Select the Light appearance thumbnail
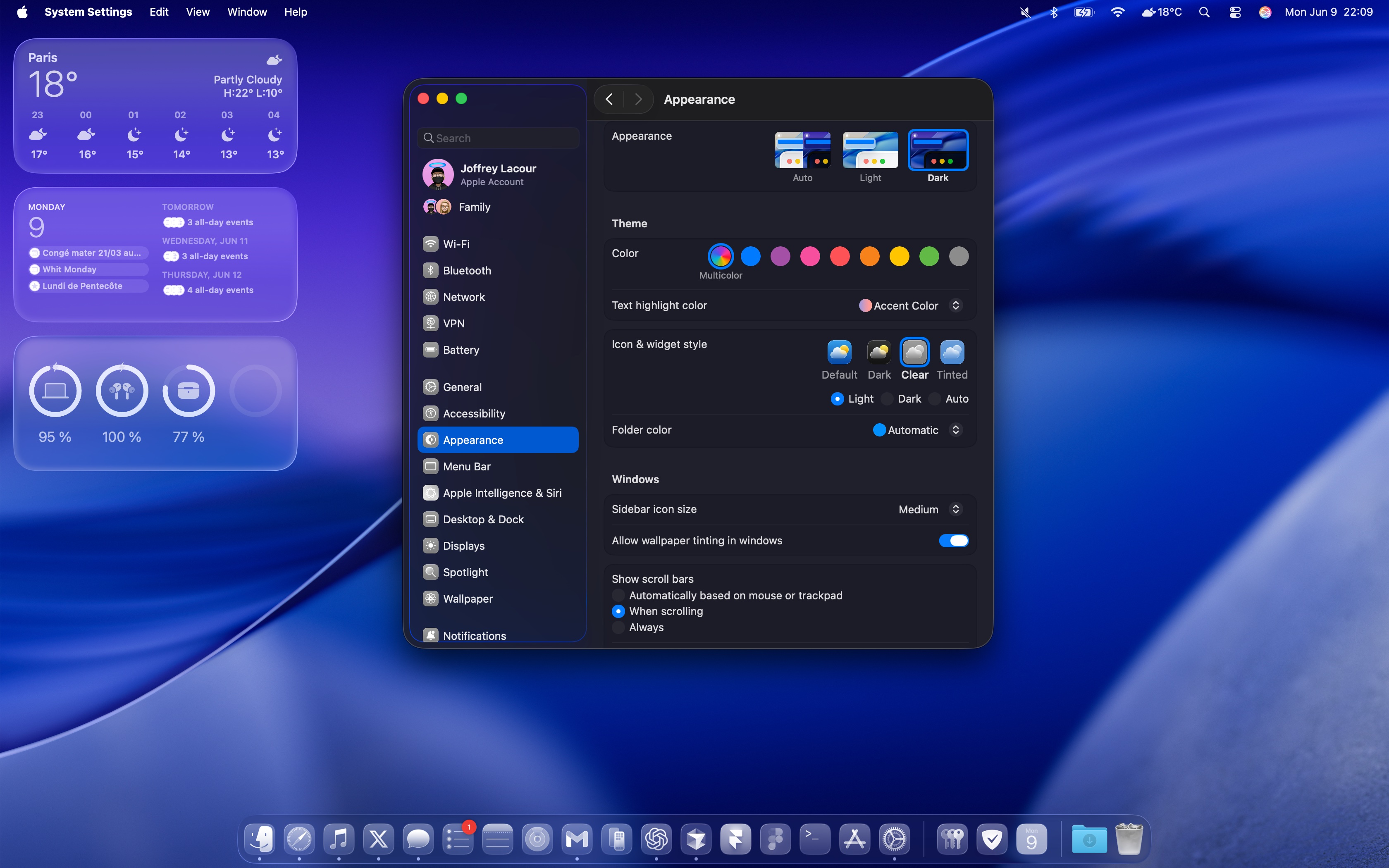 (x=869, y=150)
